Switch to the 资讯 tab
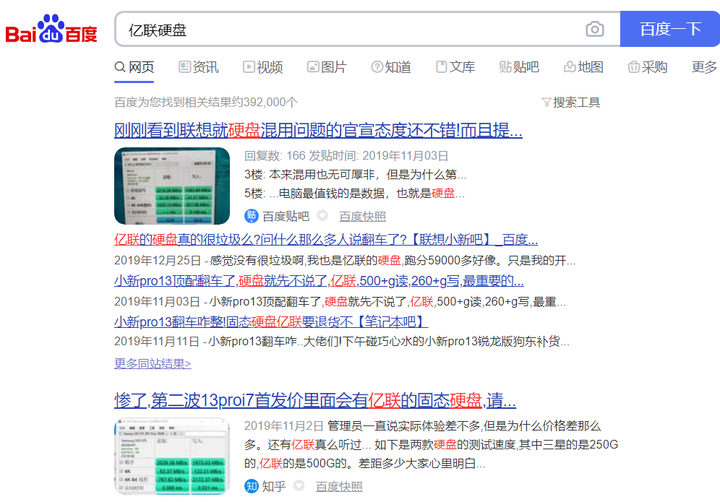Screen dimensions: 720x502 coord(198,67)
